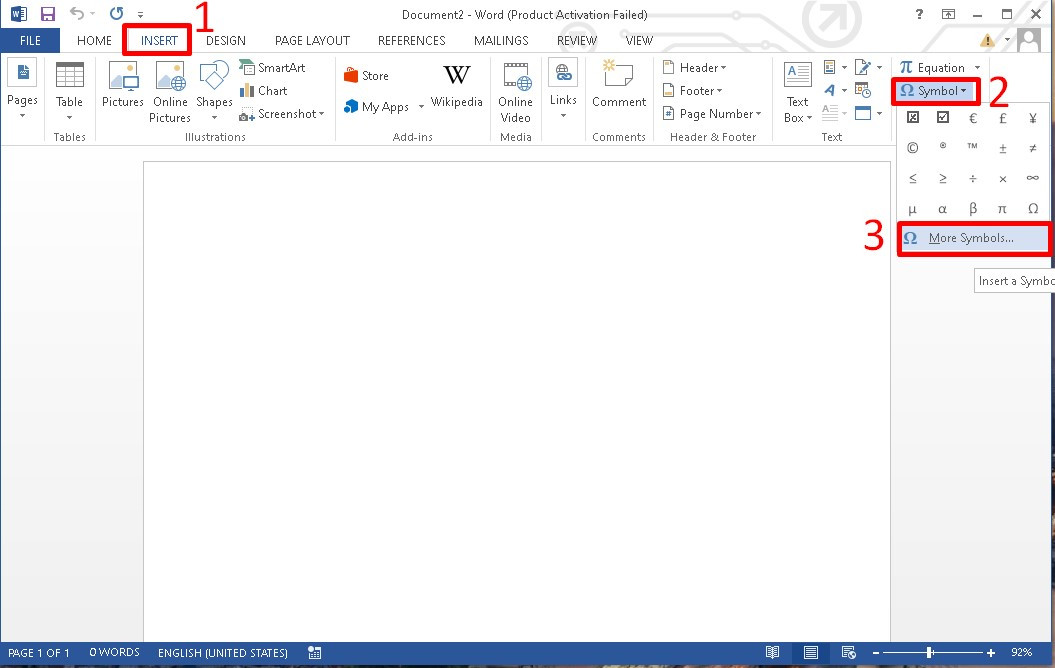This screenshot has height=668, width=1055.
Task: Switch to the Page Layout tab
Action: [312, 41]
